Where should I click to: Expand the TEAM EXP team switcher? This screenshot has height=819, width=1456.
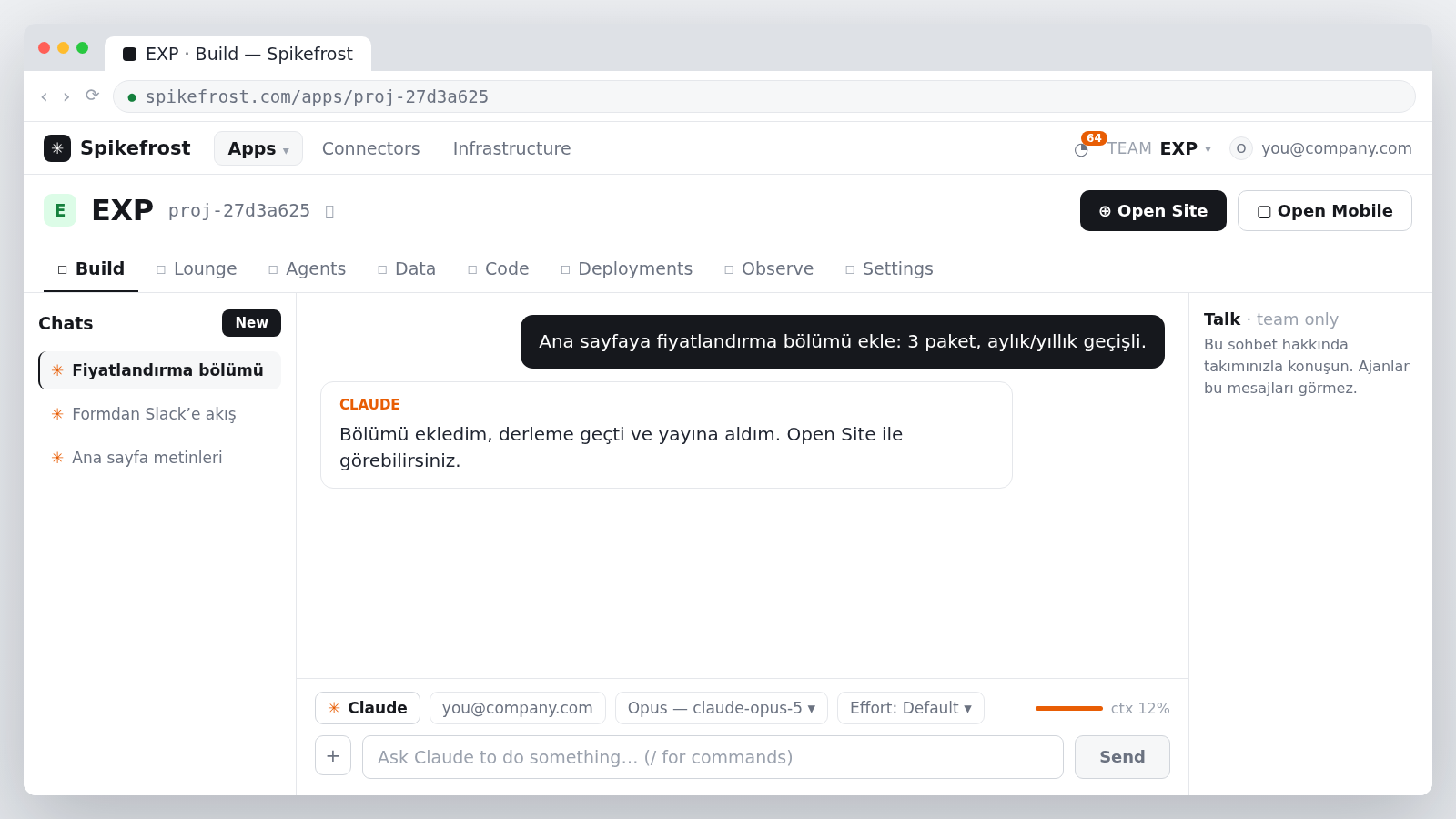pyautogui.click(x=1159, y=148)
